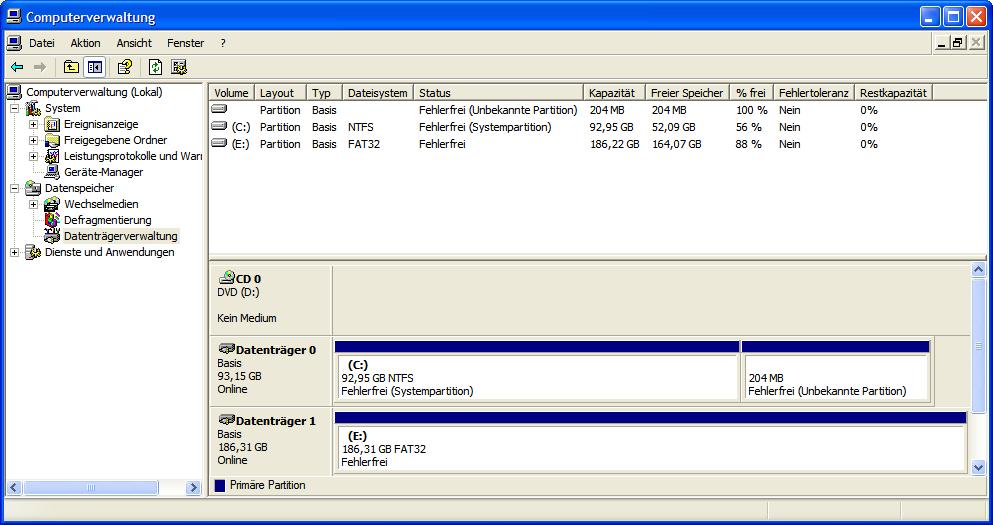Click the Defragmentierung icon
The image size is (993, 525).
(x=53, y=220)
